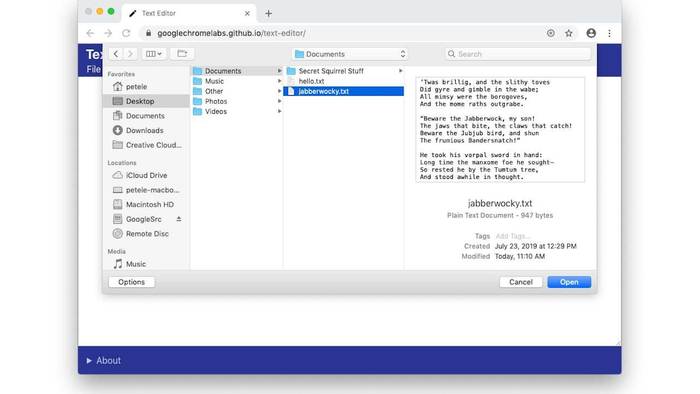Click the blue Open button
This screenshot has width=700, height=394.
point(569,282)
